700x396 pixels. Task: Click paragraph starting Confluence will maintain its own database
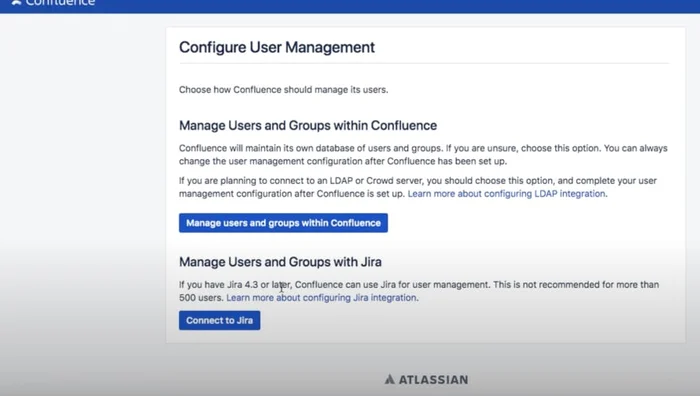coord(423,154)
